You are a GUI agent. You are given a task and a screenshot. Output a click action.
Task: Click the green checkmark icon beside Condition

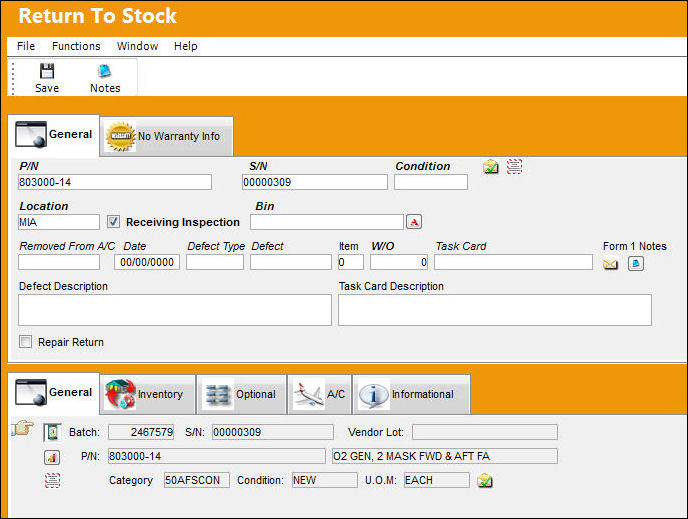point(491,167)
